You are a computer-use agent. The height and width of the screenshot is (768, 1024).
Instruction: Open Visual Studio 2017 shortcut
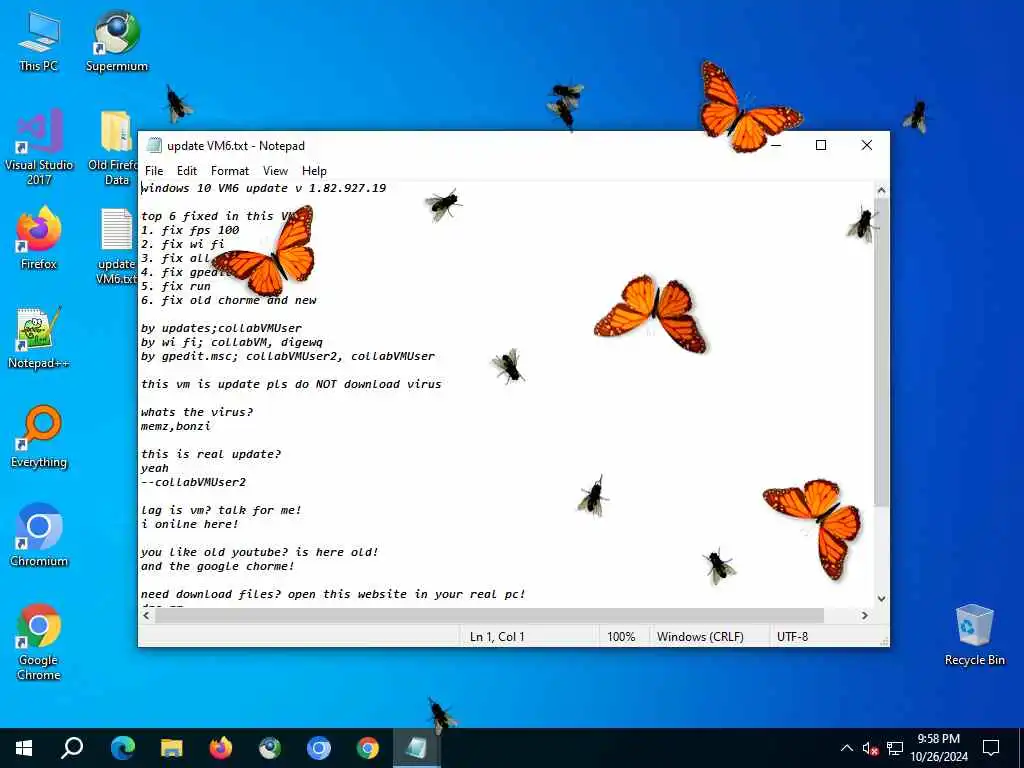[39, 147]
